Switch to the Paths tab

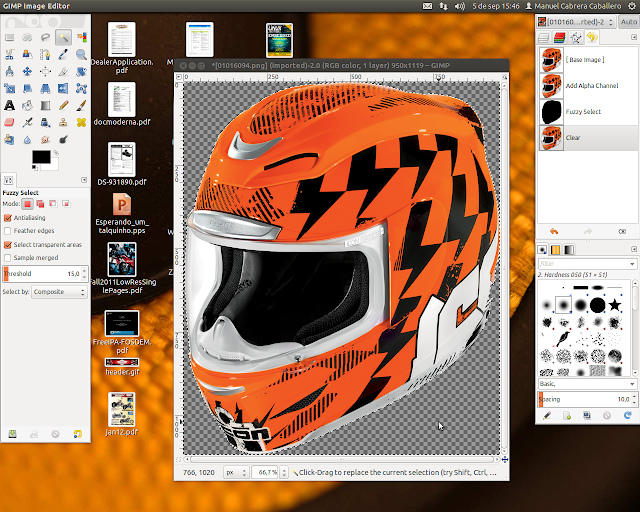[x=576, y=38]
